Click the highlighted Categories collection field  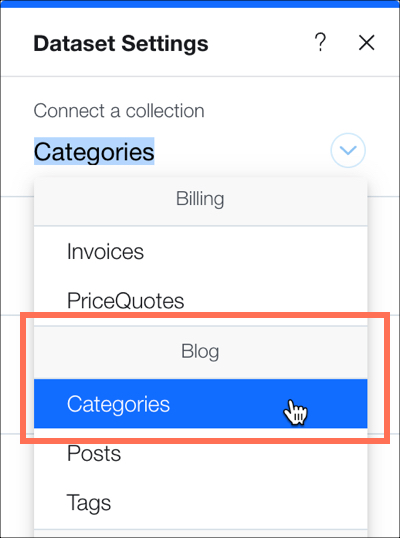[x=94, y=151]
